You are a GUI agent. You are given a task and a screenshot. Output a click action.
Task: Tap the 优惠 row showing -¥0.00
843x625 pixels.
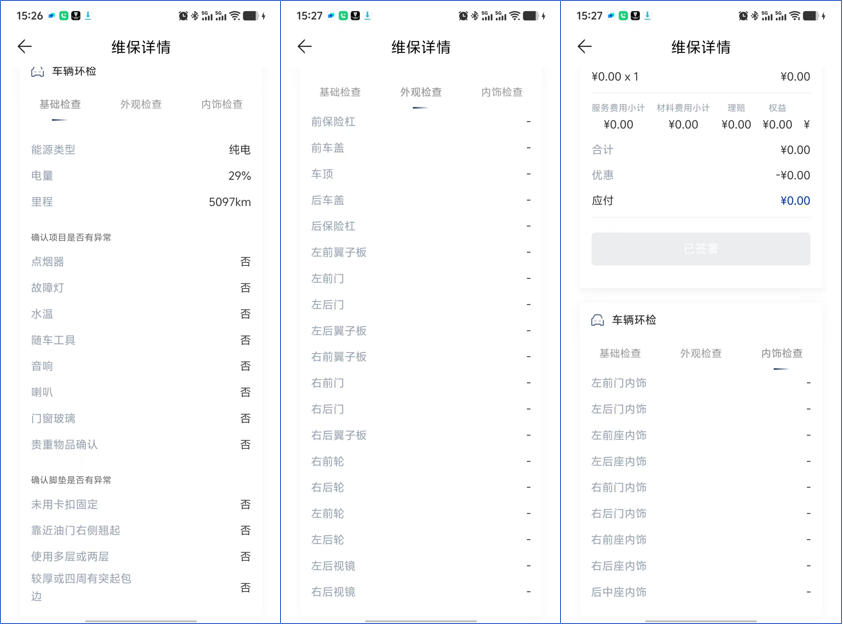(x=701, y=175)
